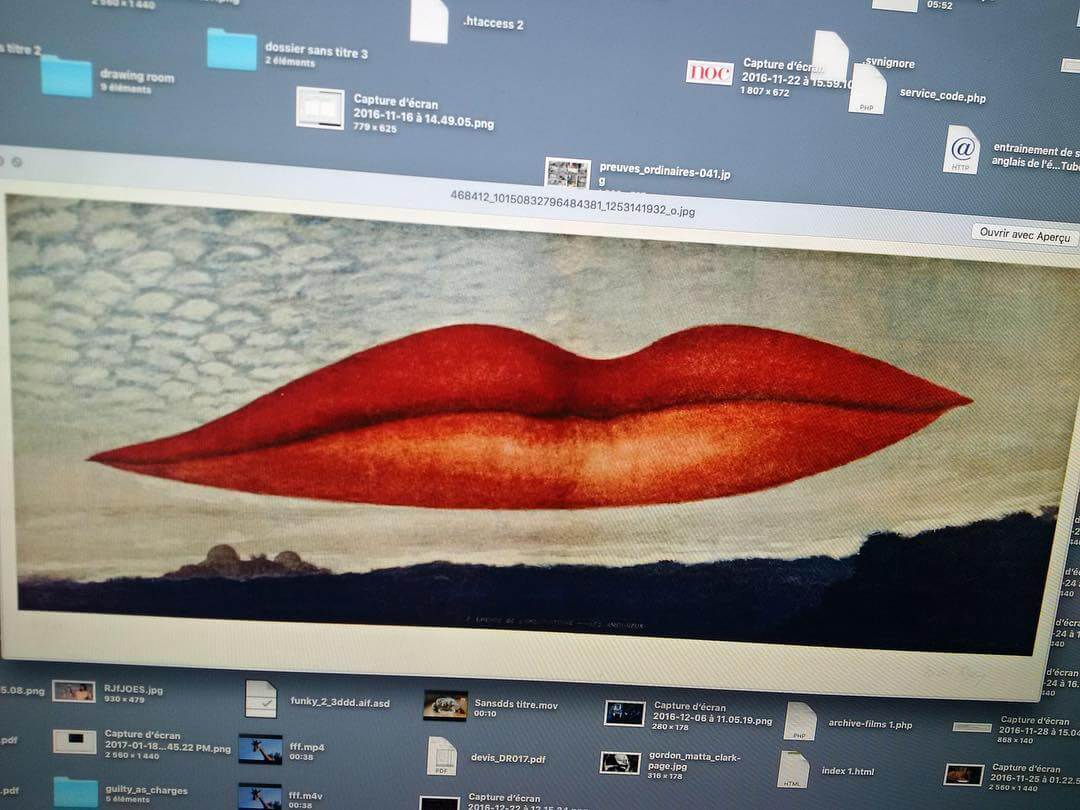The image size is (1080, 810).
Task: Click the preview title "468412_10150832796484381_1253141932_o.jpg"
Action: coord(572,204)
